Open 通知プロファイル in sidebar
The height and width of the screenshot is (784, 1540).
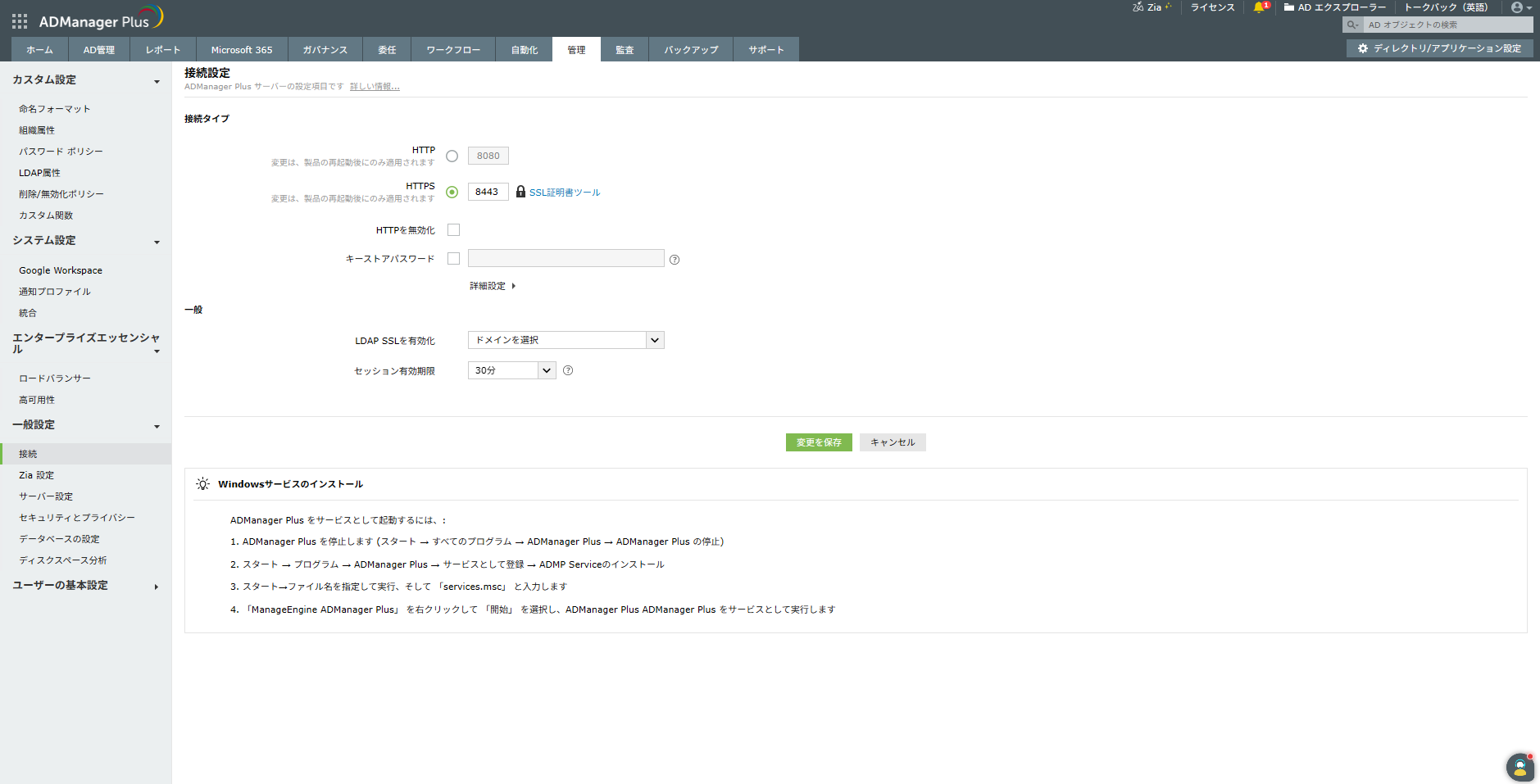pyautogui.click(x=55, y=292)
